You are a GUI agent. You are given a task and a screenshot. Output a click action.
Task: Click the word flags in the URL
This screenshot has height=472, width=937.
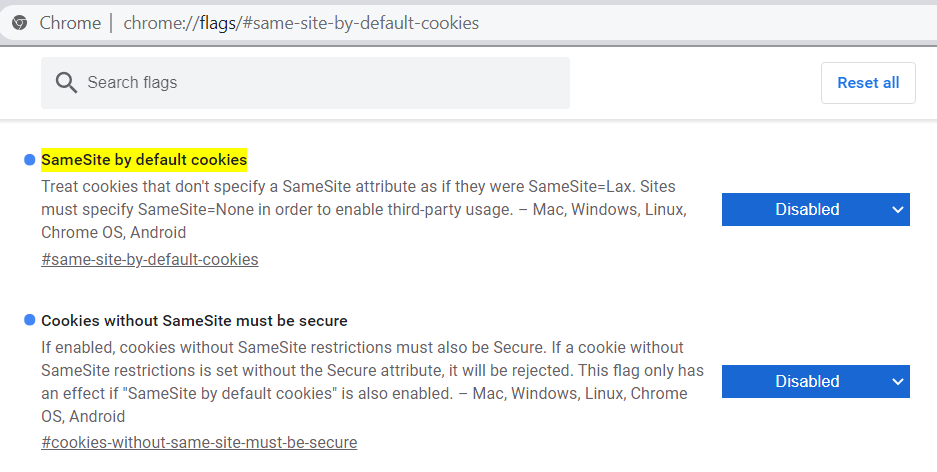click(x=215, y=23)
